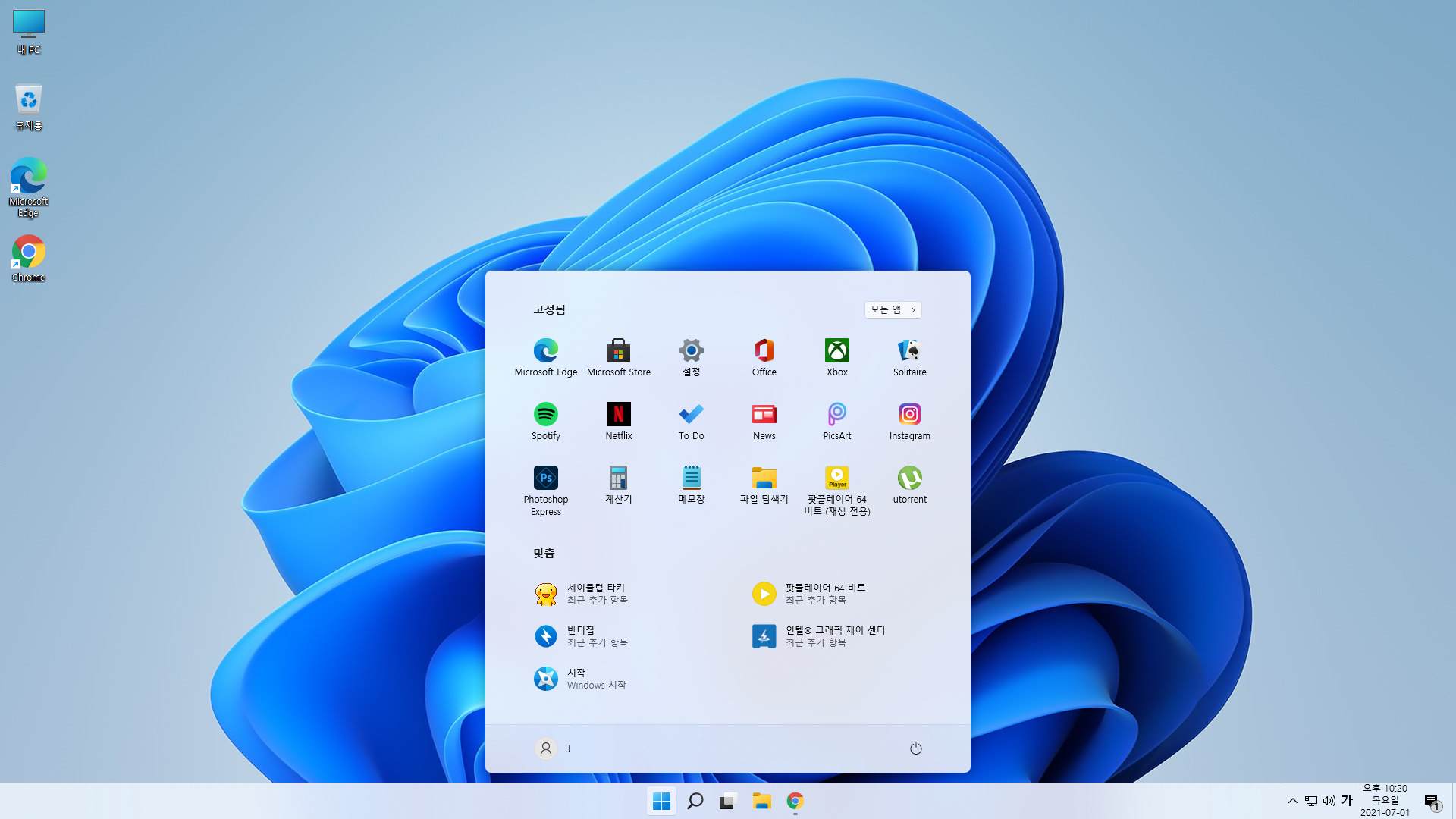This screenshot has height=819, width=1456.
Task: Open Spotify in Start menu
Action: point(546,421)
